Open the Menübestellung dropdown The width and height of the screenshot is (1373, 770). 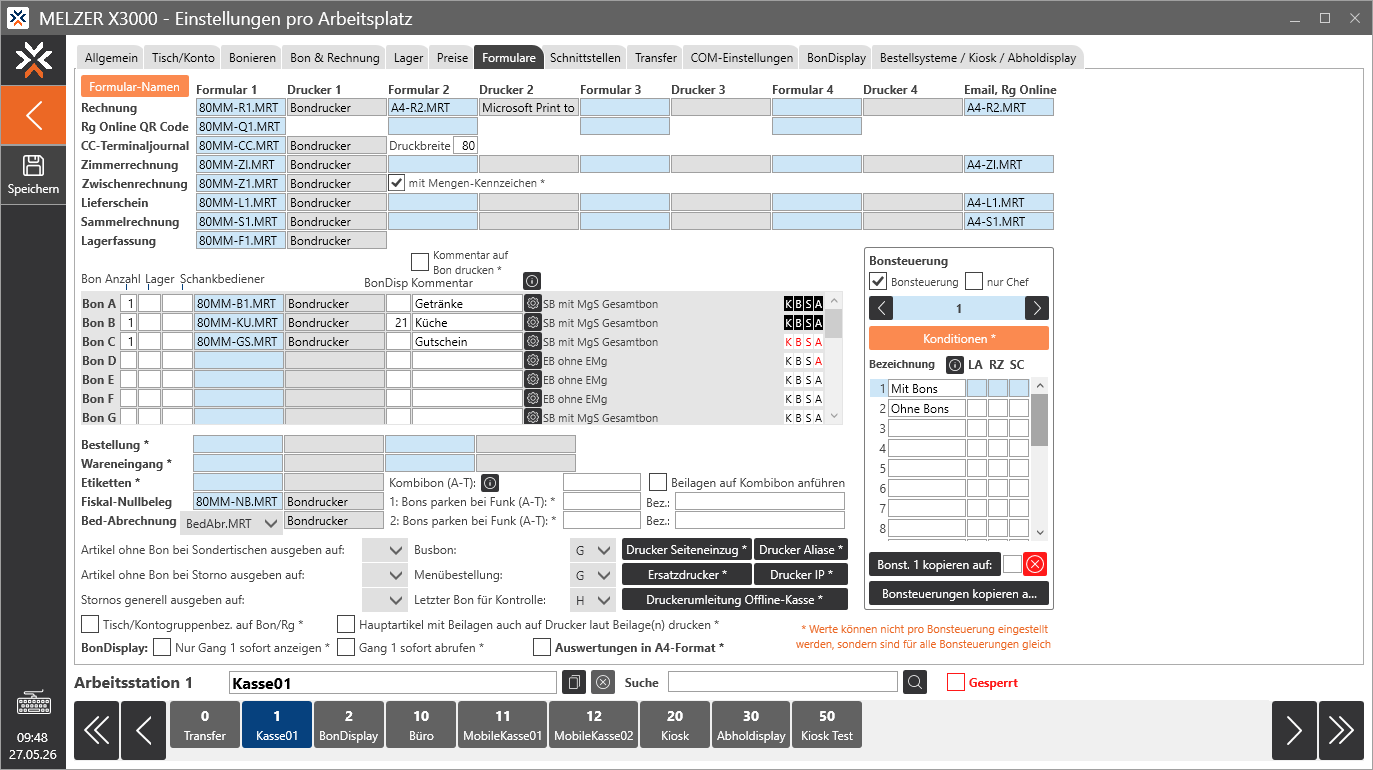[592, 575]
